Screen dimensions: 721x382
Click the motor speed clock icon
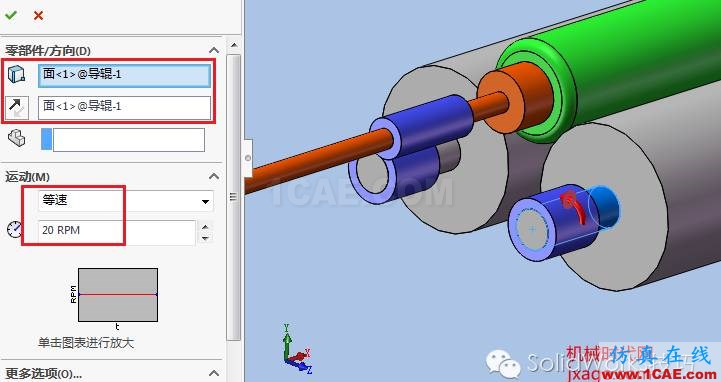point(15,228)
